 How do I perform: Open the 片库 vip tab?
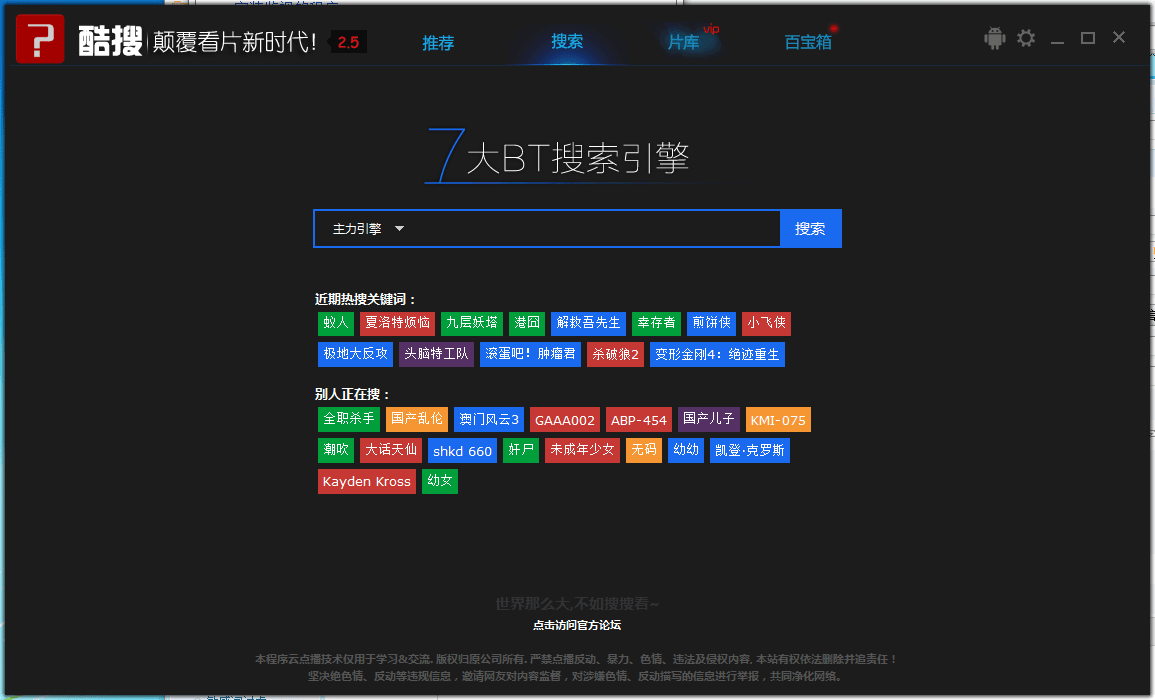pyautogui.click(x=684, y=42)
